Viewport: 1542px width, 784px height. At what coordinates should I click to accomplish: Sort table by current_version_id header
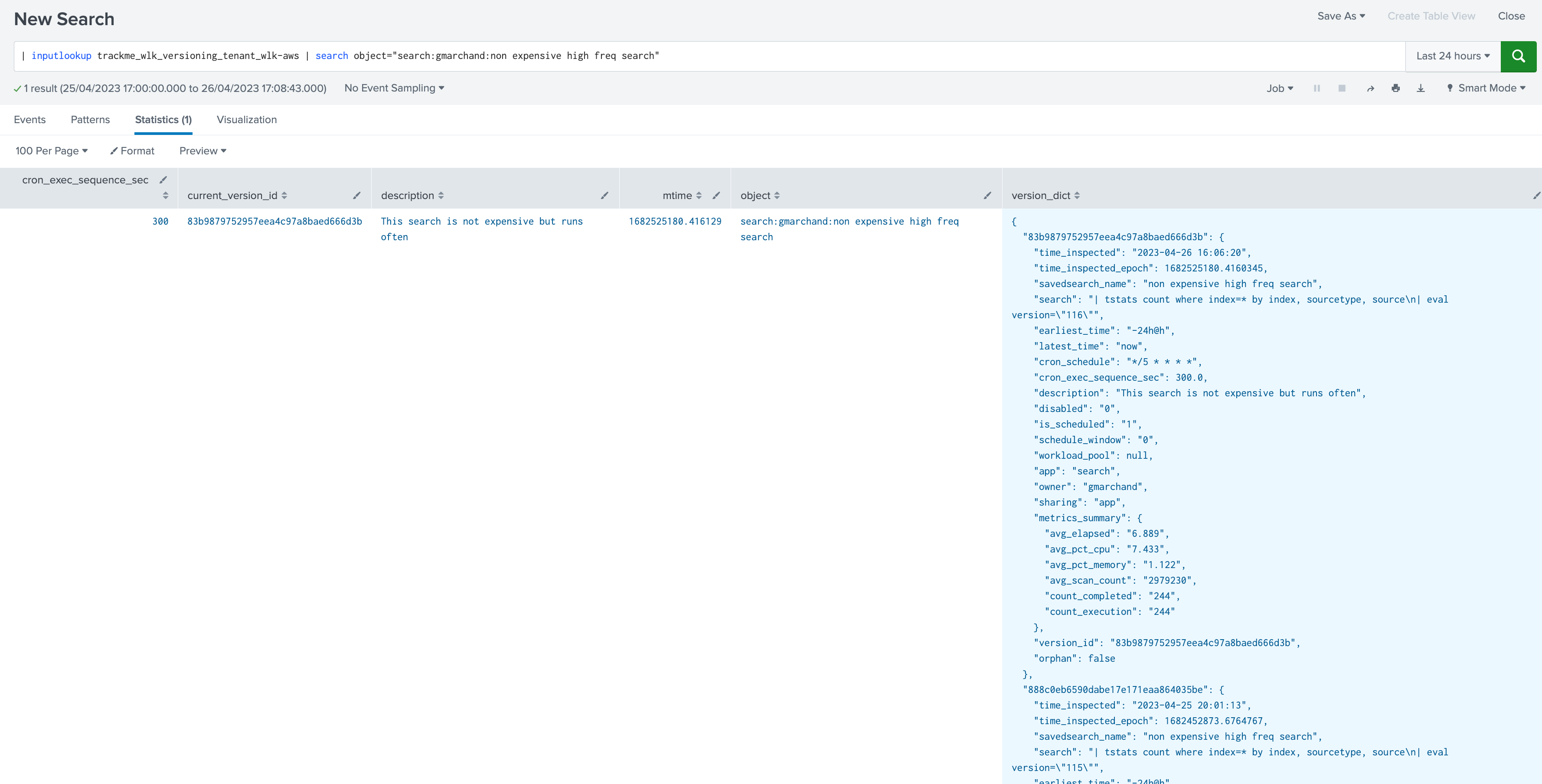pyautogui.click(x=237, y=196)
